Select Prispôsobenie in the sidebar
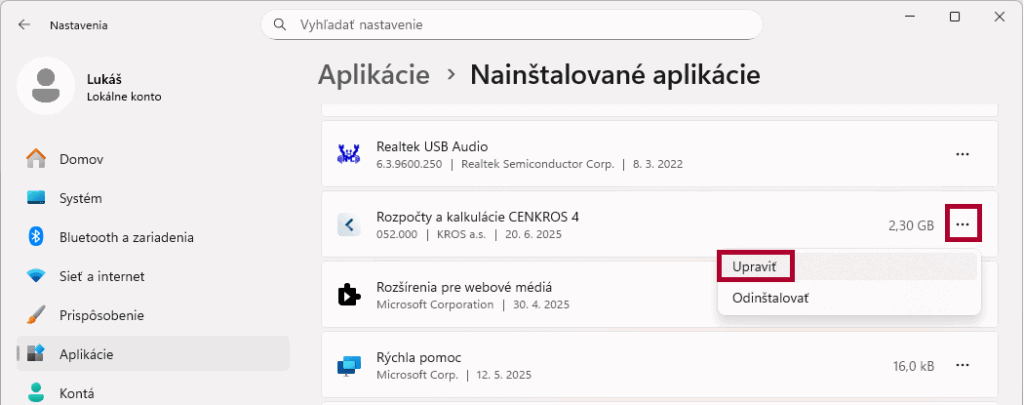 [x=101, y=315]
